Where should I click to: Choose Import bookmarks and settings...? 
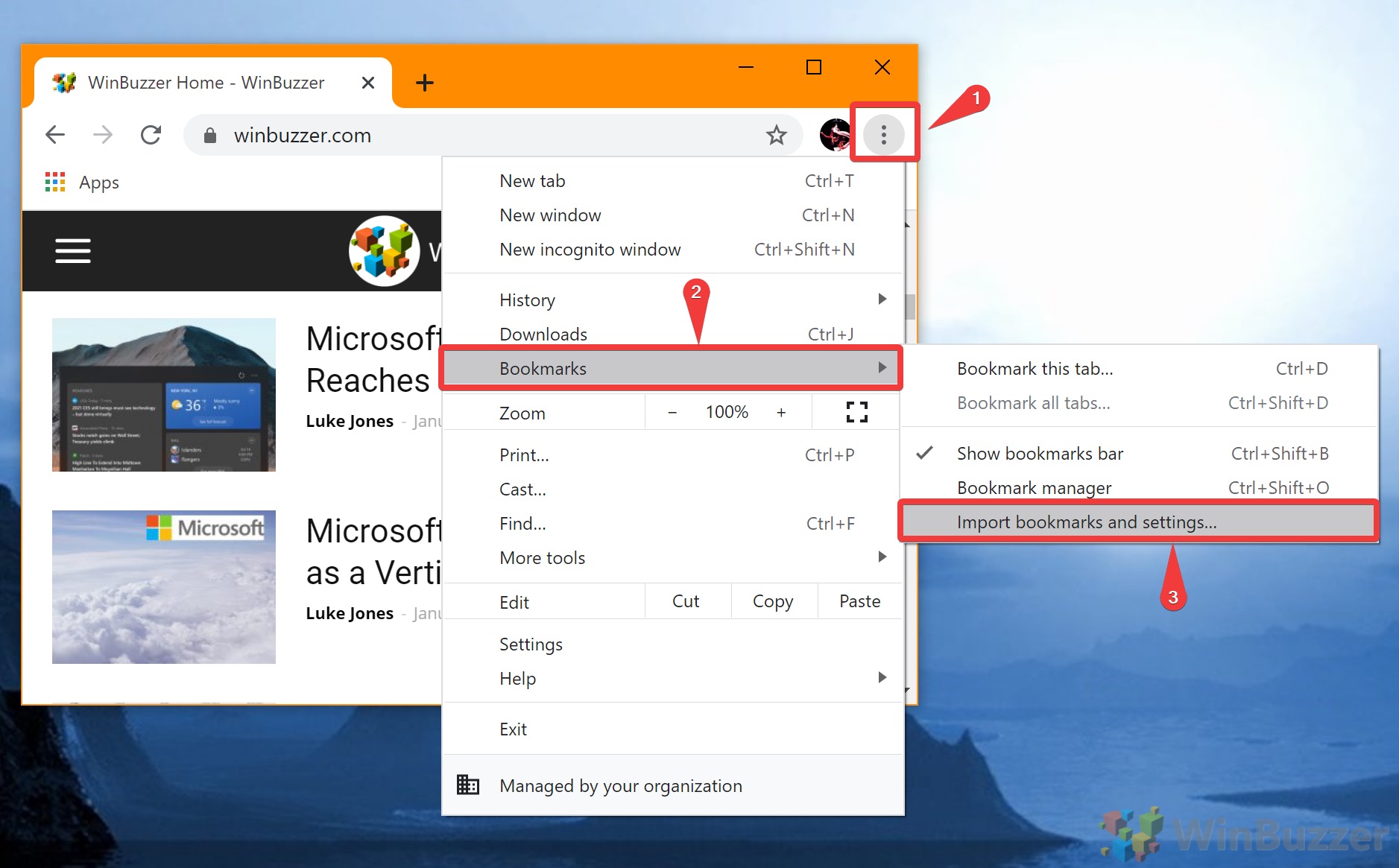tap(1139, 522)
